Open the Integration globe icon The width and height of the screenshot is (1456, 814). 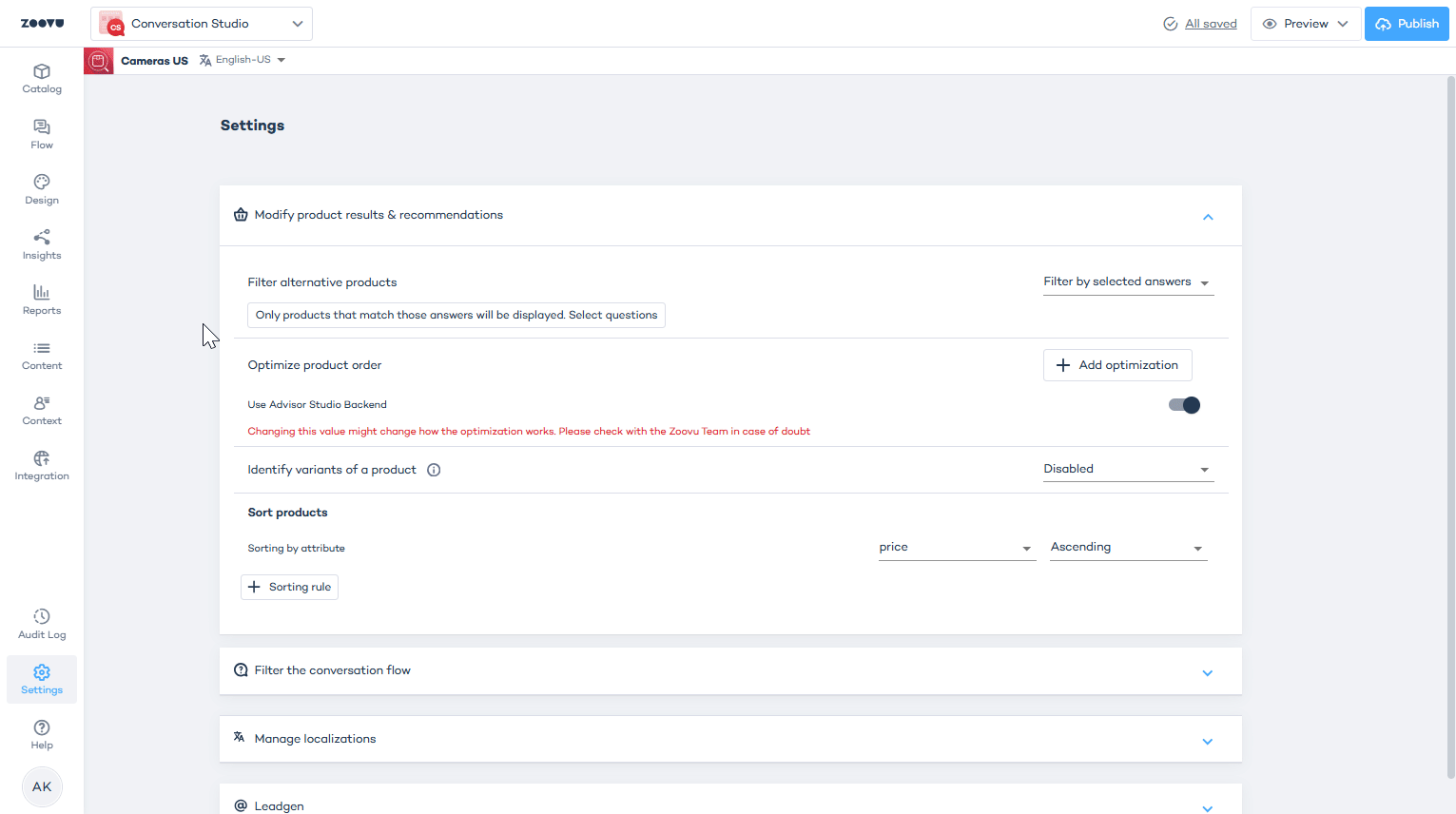click(x=42, y=458)
